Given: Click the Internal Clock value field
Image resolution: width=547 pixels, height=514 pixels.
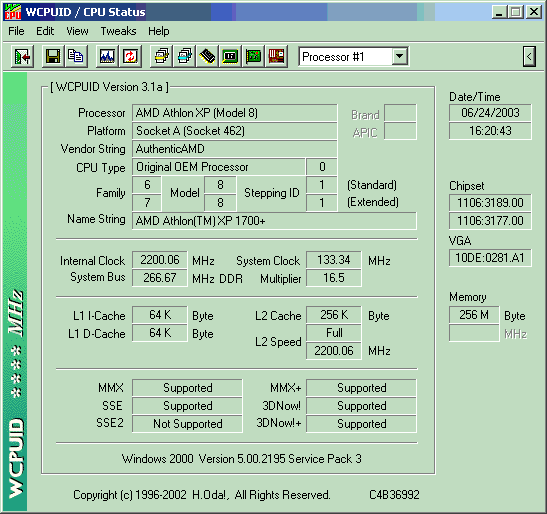Looking at the screenshot, I should (x=160, y=260).
